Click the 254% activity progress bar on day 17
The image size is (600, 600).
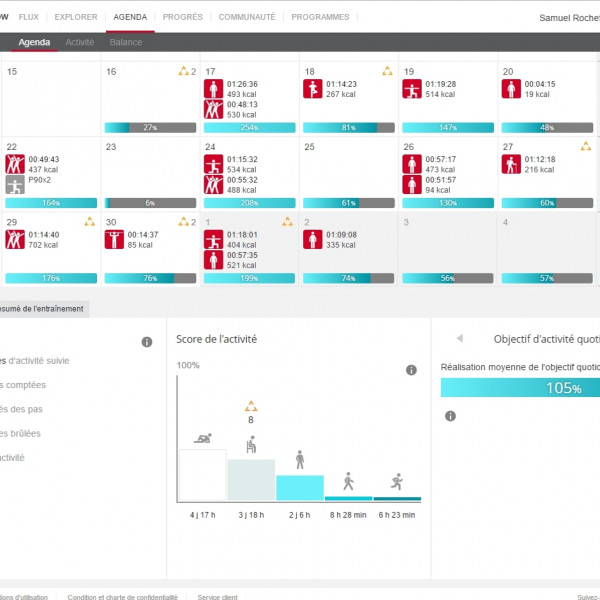click(249, 128)
